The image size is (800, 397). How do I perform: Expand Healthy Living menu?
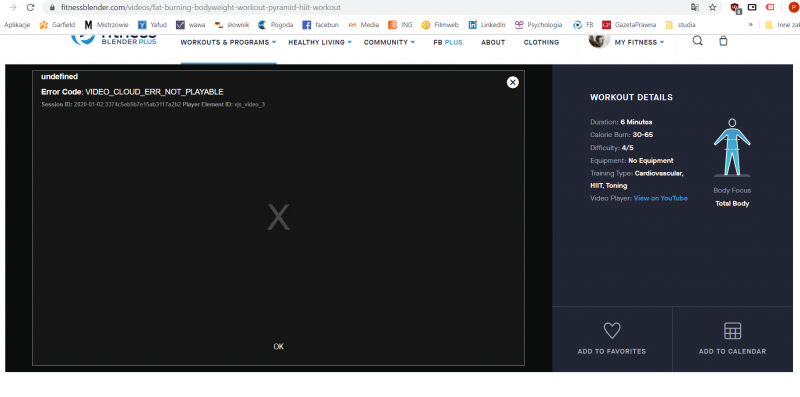320,42
